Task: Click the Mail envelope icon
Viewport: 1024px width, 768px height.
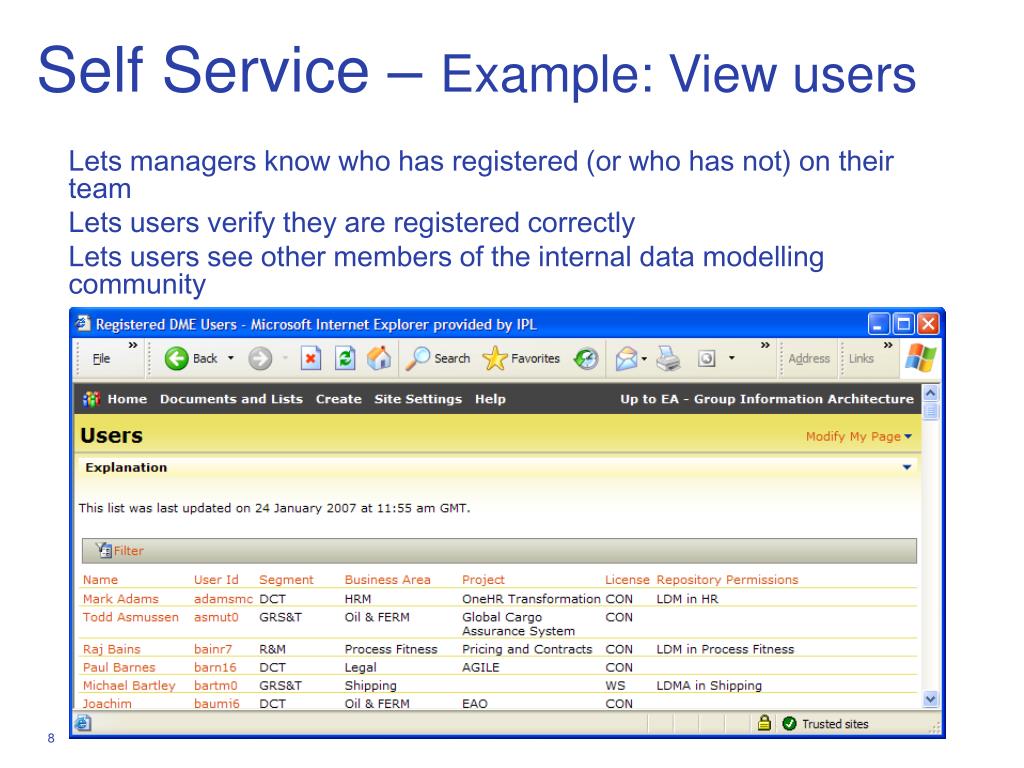Action: click(626, 359)
